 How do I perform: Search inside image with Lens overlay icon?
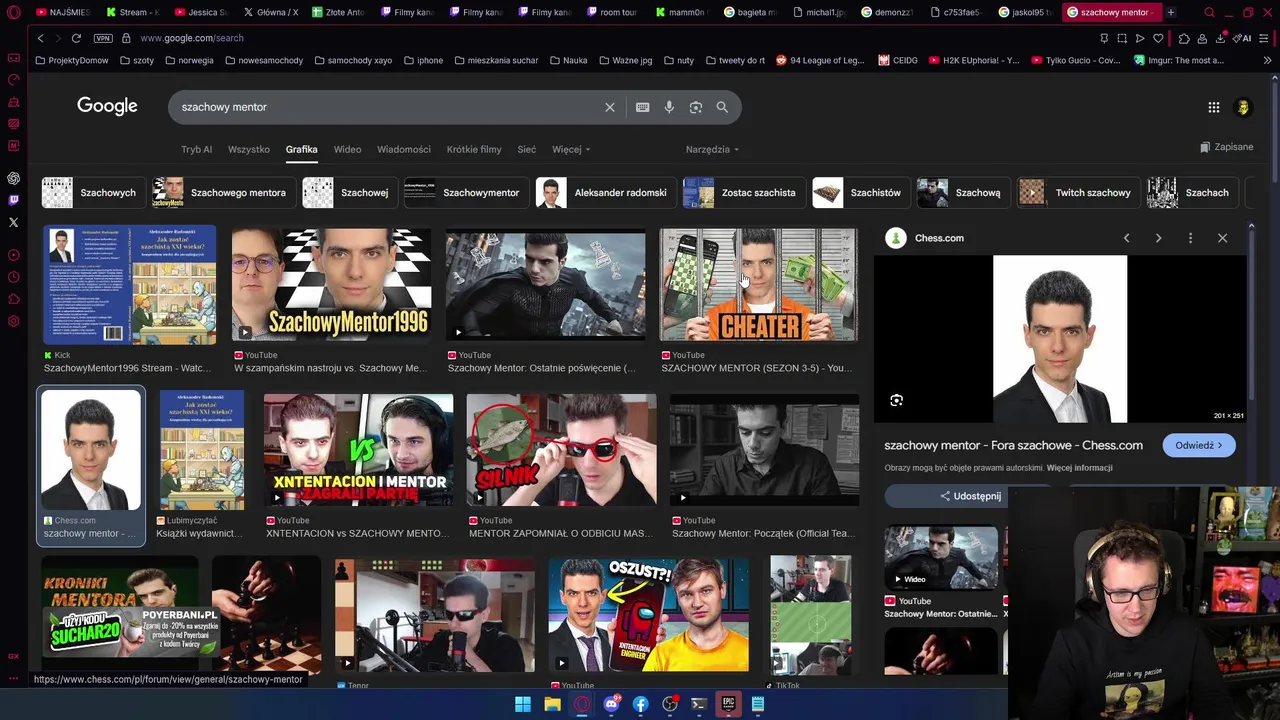point(896,400)
